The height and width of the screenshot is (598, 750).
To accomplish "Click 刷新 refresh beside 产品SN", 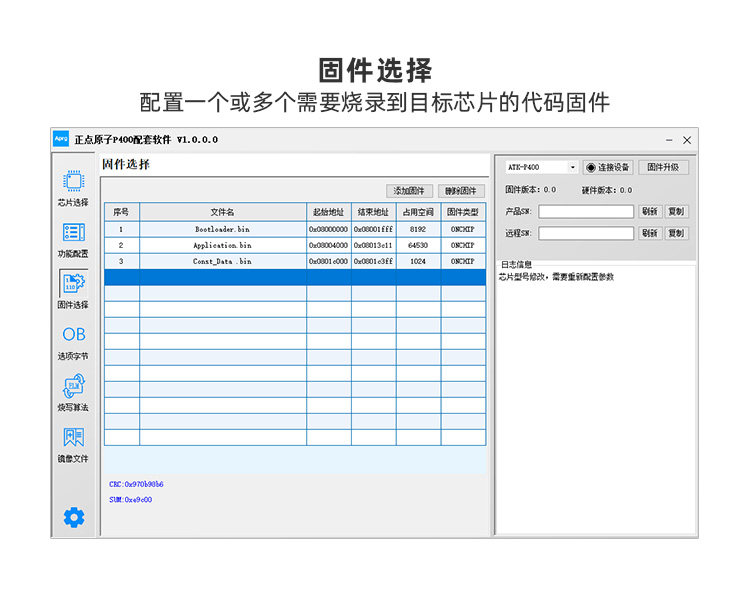I will coord(650,211).
